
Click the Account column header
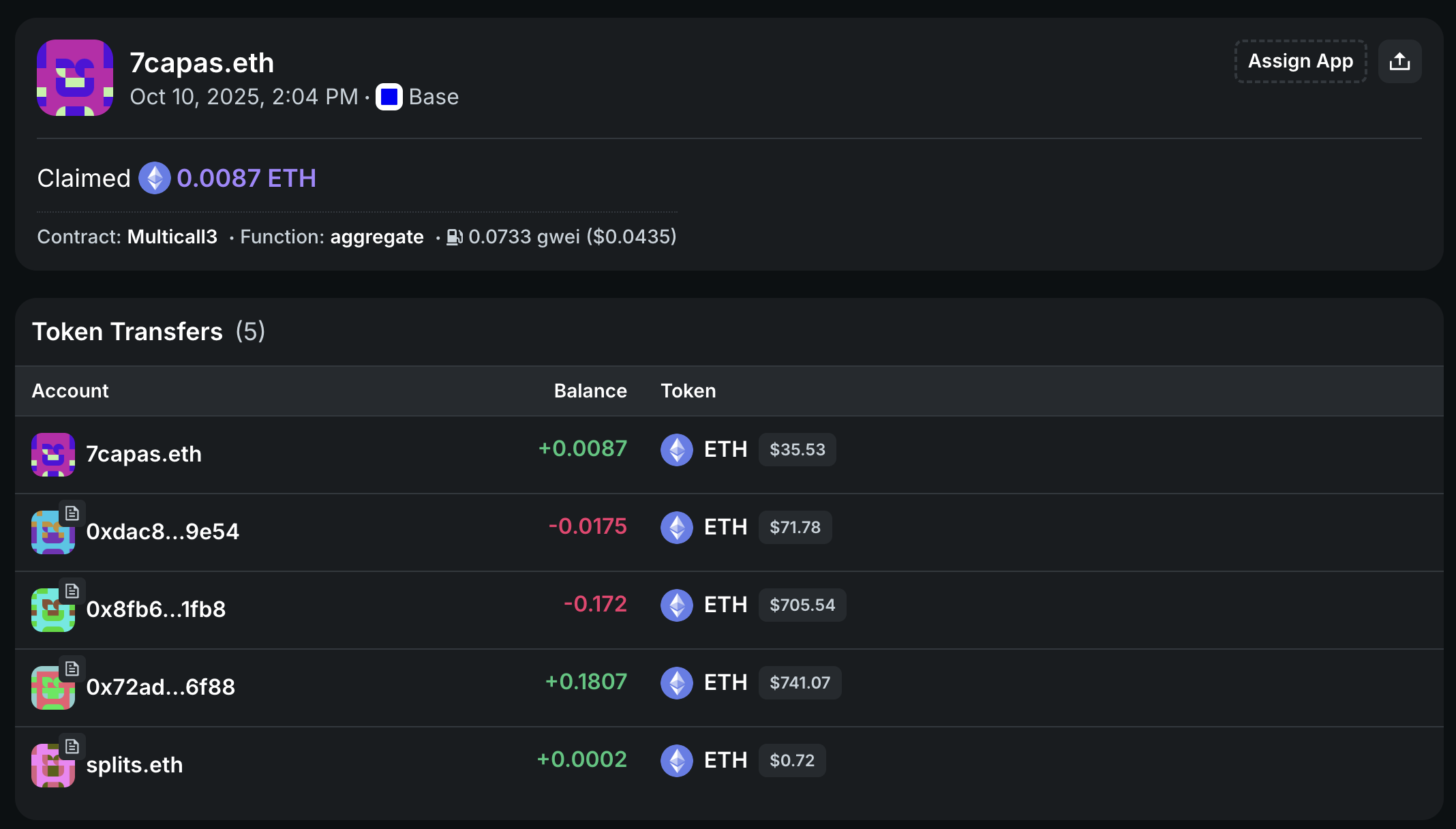(70, 391)
